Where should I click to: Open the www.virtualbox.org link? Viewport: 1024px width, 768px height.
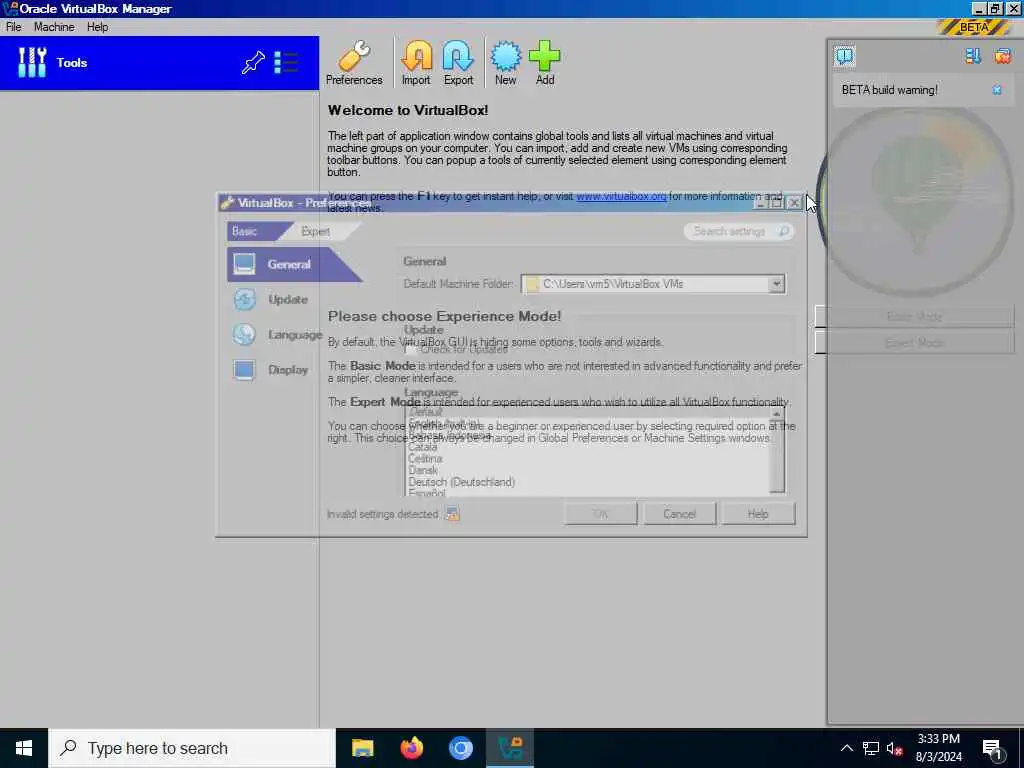click(x=621, y=196)
